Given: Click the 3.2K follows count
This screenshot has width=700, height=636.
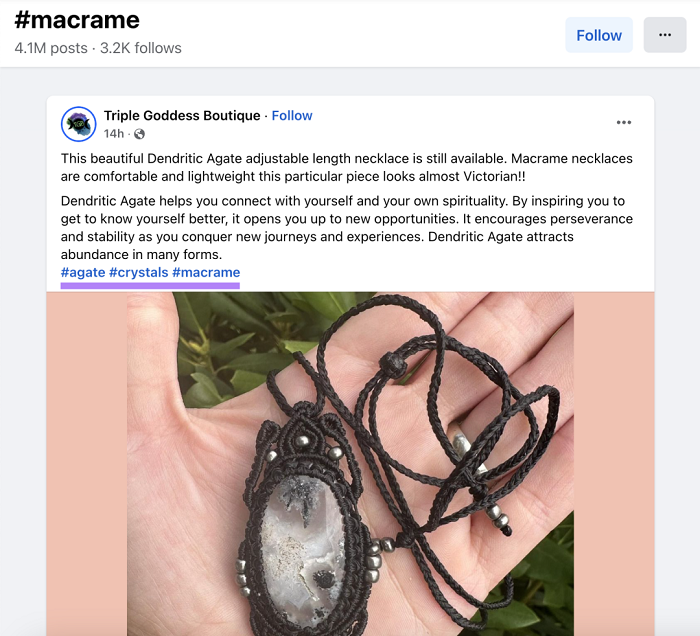Looking at the screenshot, I should [141, 48].
